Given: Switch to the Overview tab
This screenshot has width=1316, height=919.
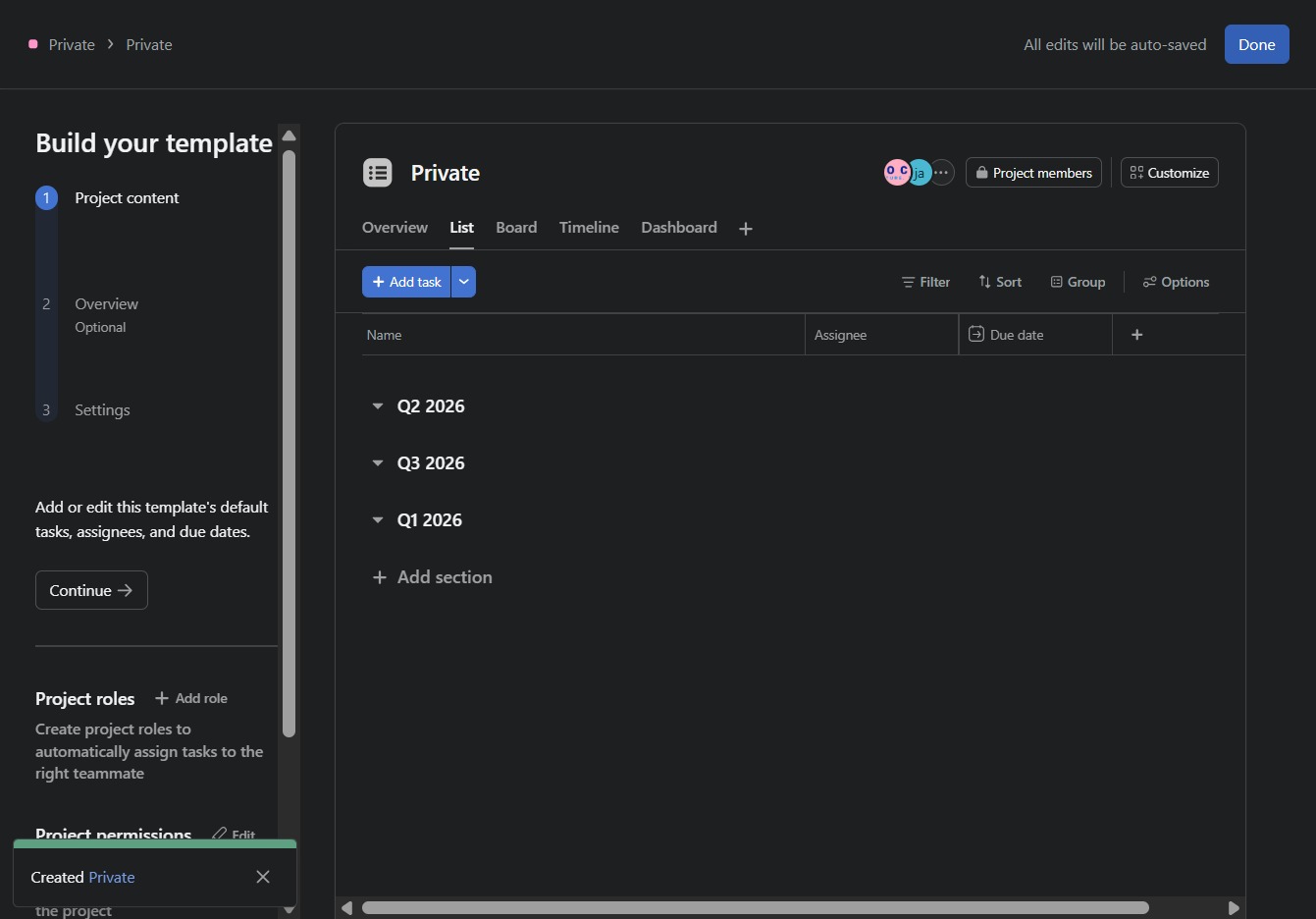Looking at the screenshot, I should point(395,228).
